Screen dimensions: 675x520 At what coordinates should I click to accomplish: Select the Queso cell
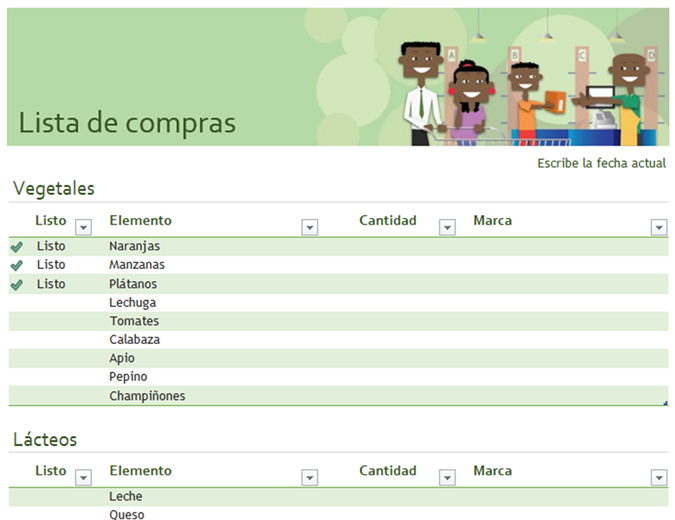click(127, 514)
